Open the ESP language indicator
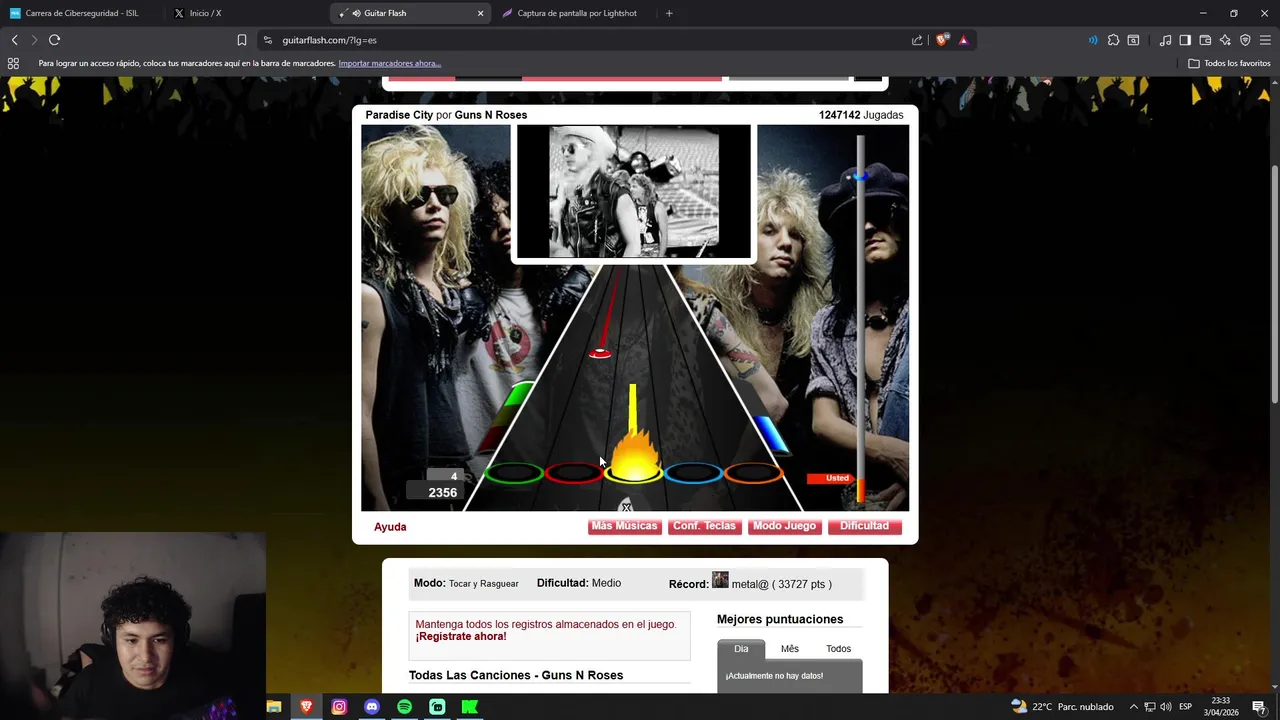Image resolution: width=1280 pixels, height=720 pixels. pyautogui.click(x=1185, y=707)
